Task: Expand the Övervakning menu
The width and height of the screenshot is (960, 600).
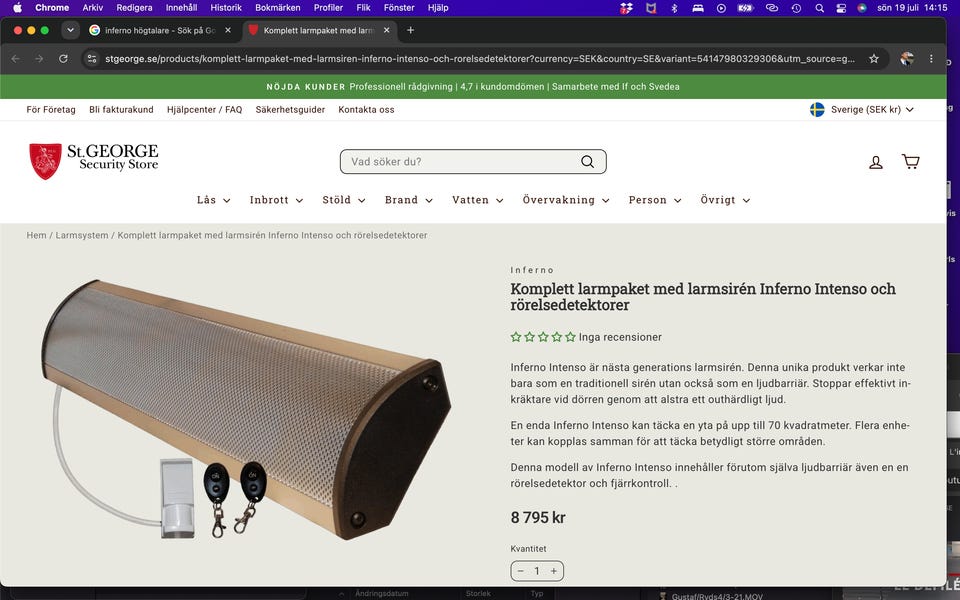Action: tap(566, 200)
